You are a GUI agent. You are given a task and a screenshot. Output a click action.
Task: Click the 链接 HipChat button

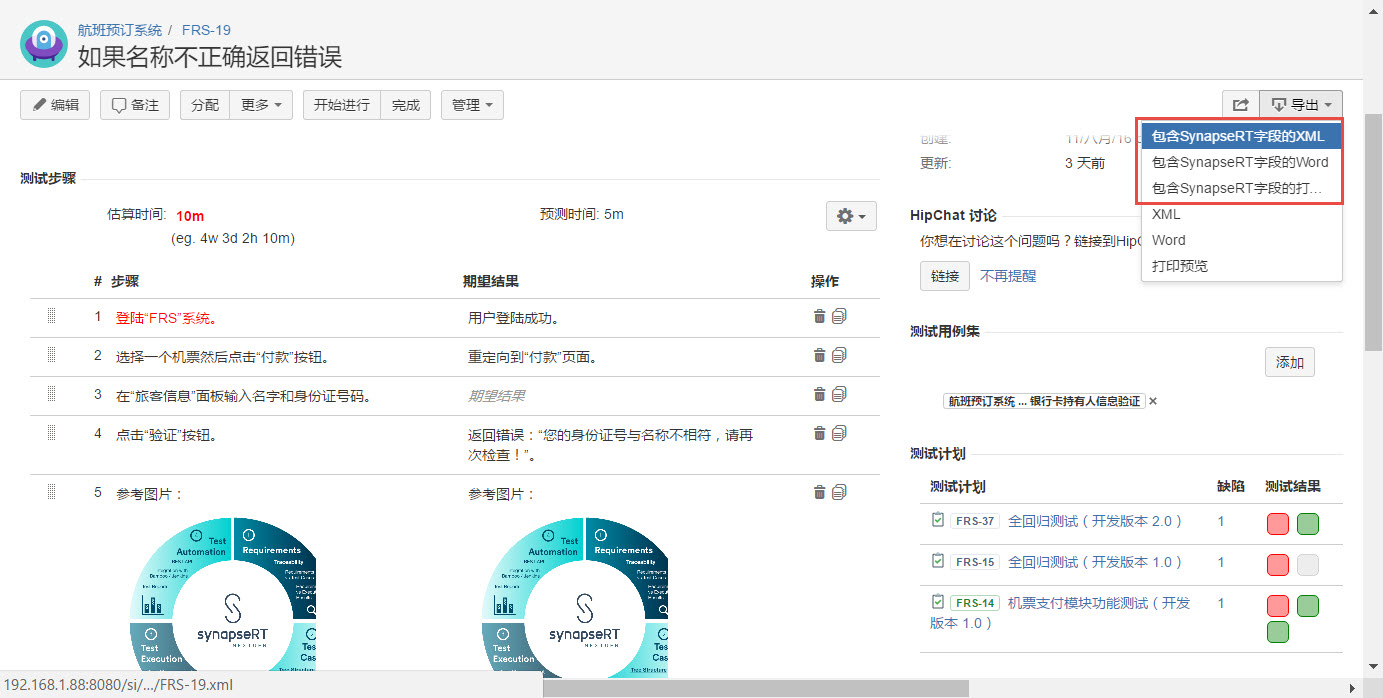coord(945,276)
